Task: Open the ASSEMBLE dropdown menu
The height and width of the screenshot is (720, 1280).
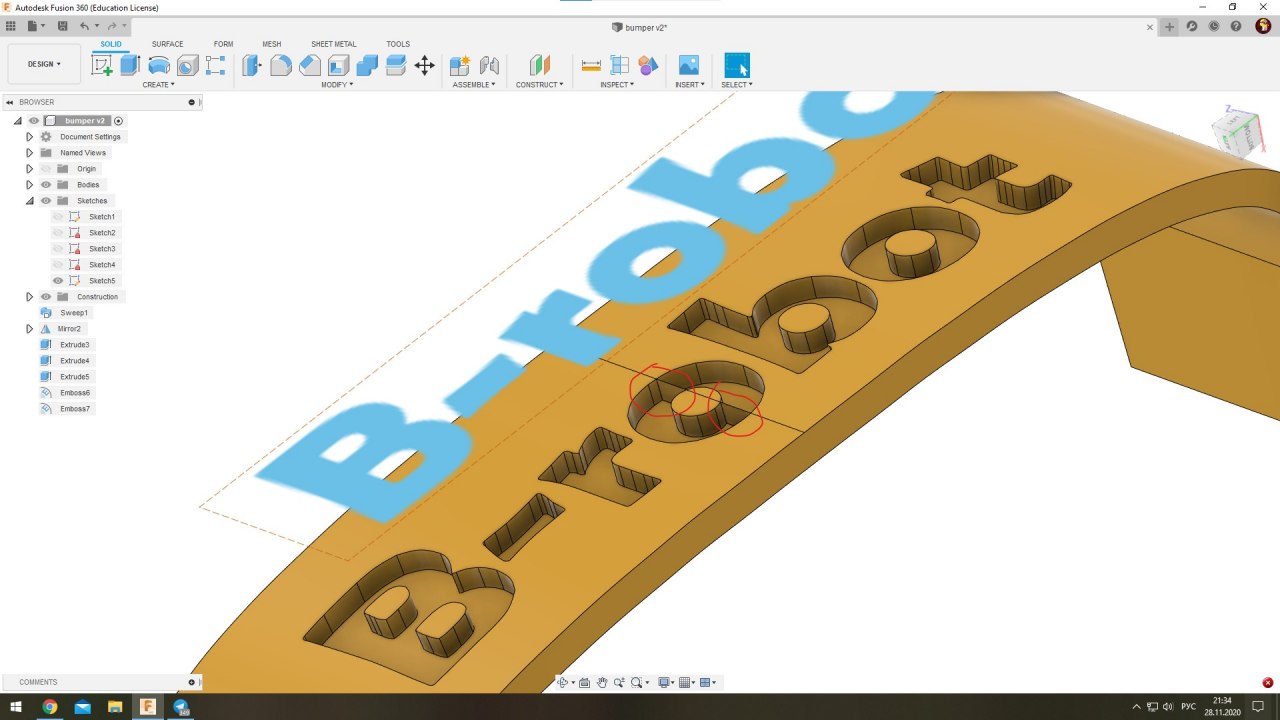Action: tap(474, 85)
